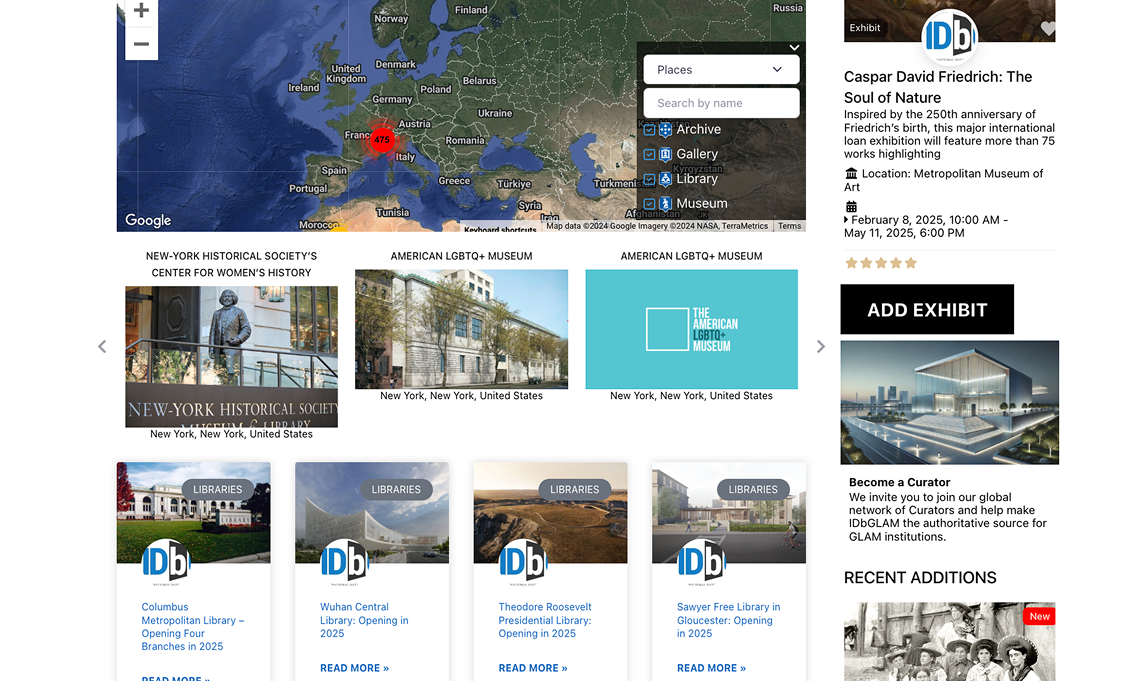Go to next carousel slide
1131x681 pixels.
[x=820, y=347]
